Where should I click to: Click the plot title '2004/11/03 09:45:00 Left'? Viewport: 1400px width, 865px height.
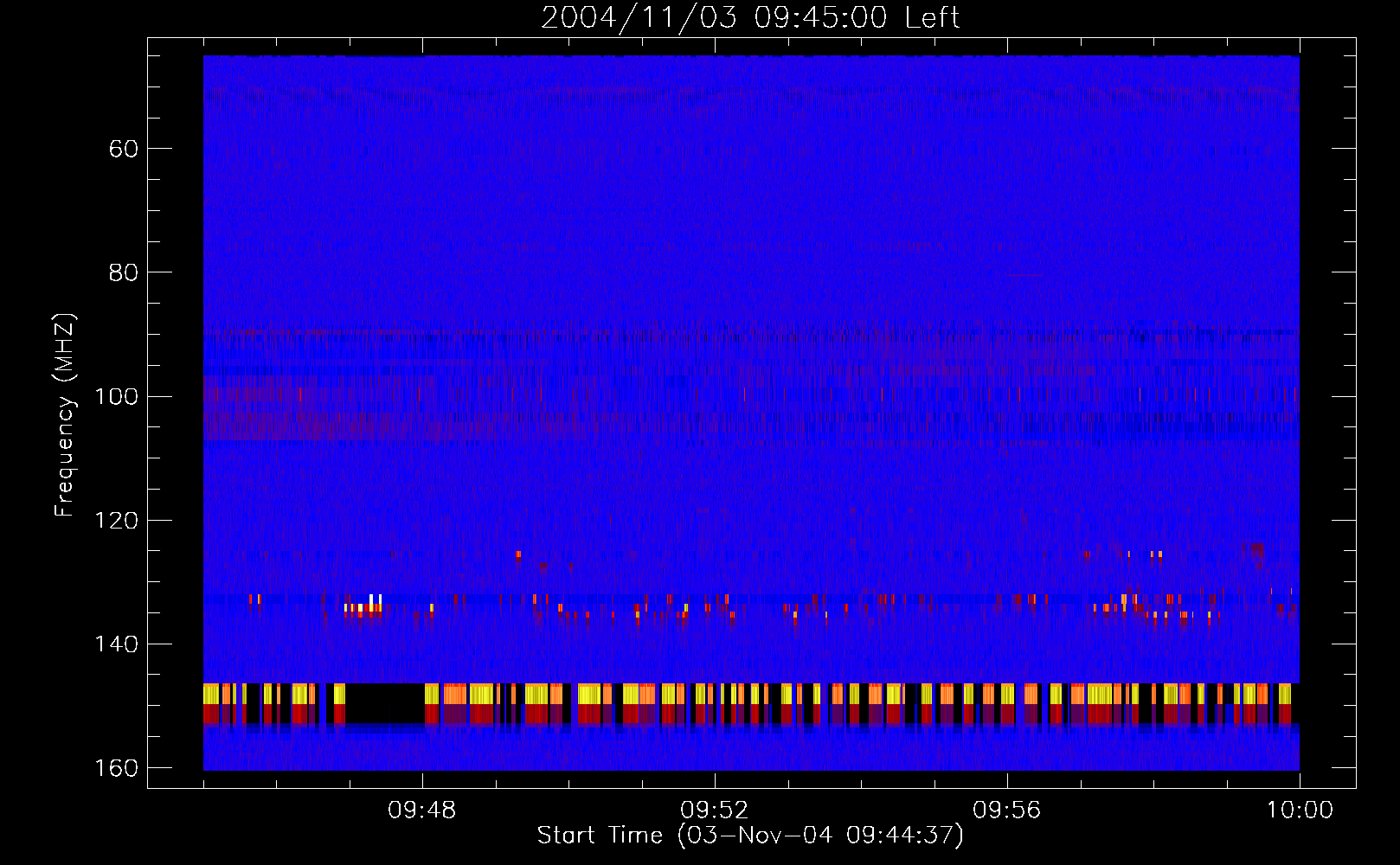[750, 17]
